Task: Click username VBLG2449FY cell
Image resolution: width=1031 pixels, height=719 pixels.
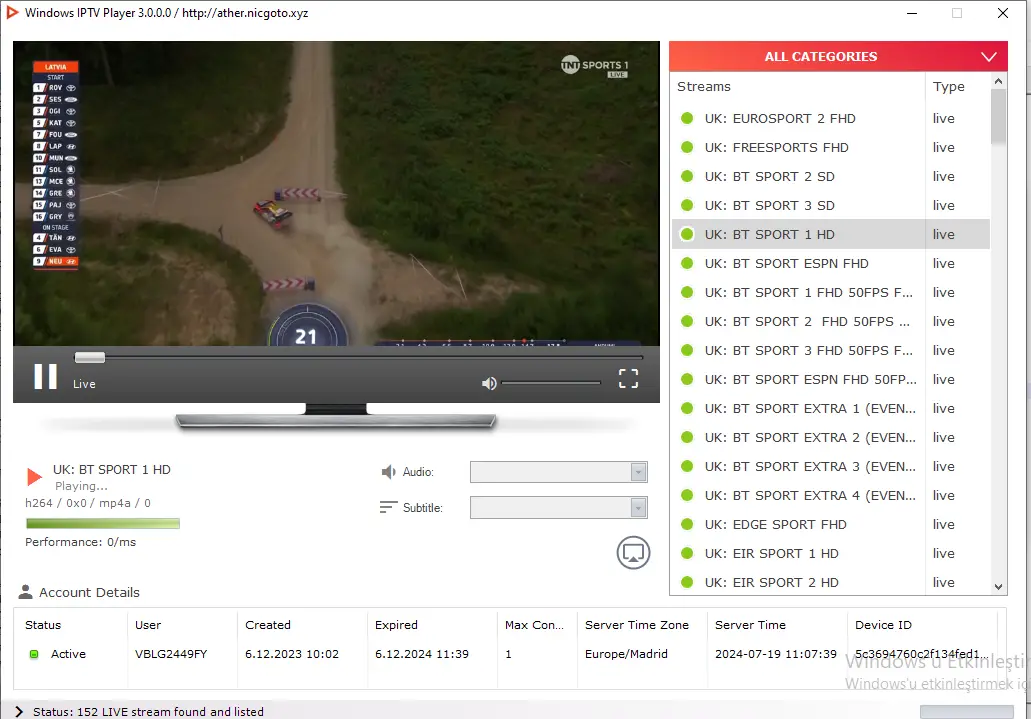Action: point(171,654)
